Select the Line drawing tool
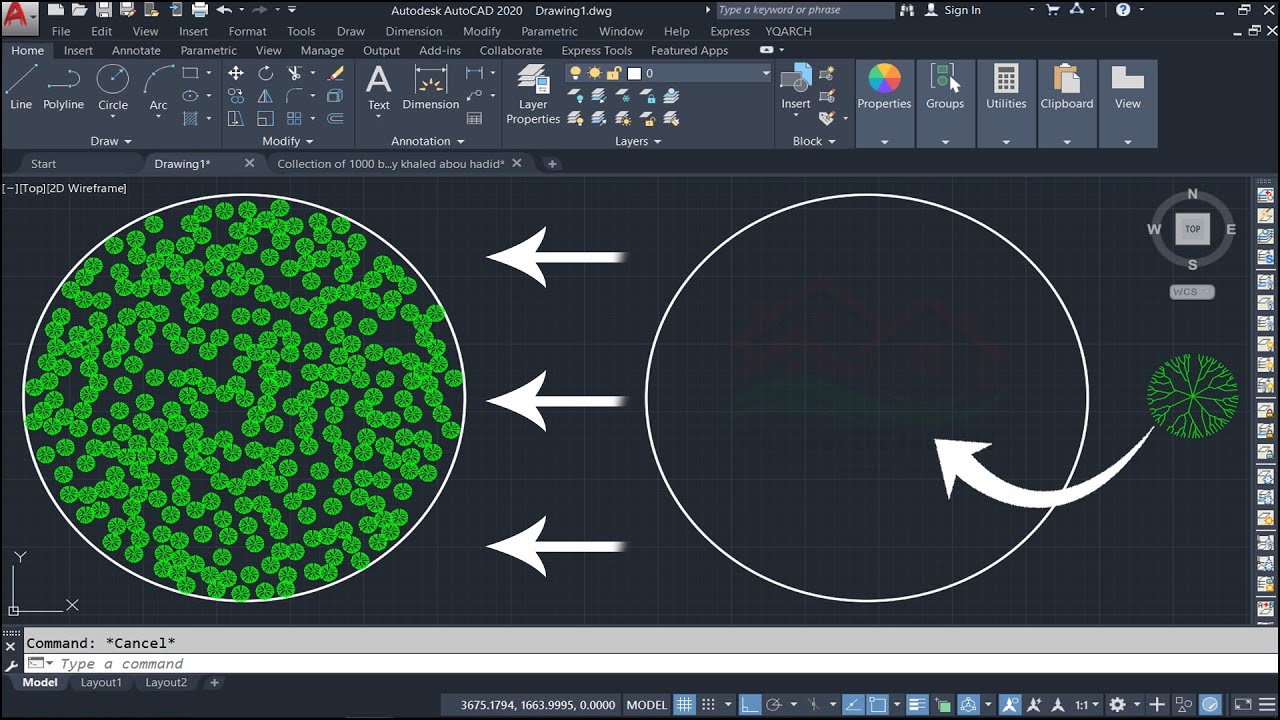 coord(21,87)
